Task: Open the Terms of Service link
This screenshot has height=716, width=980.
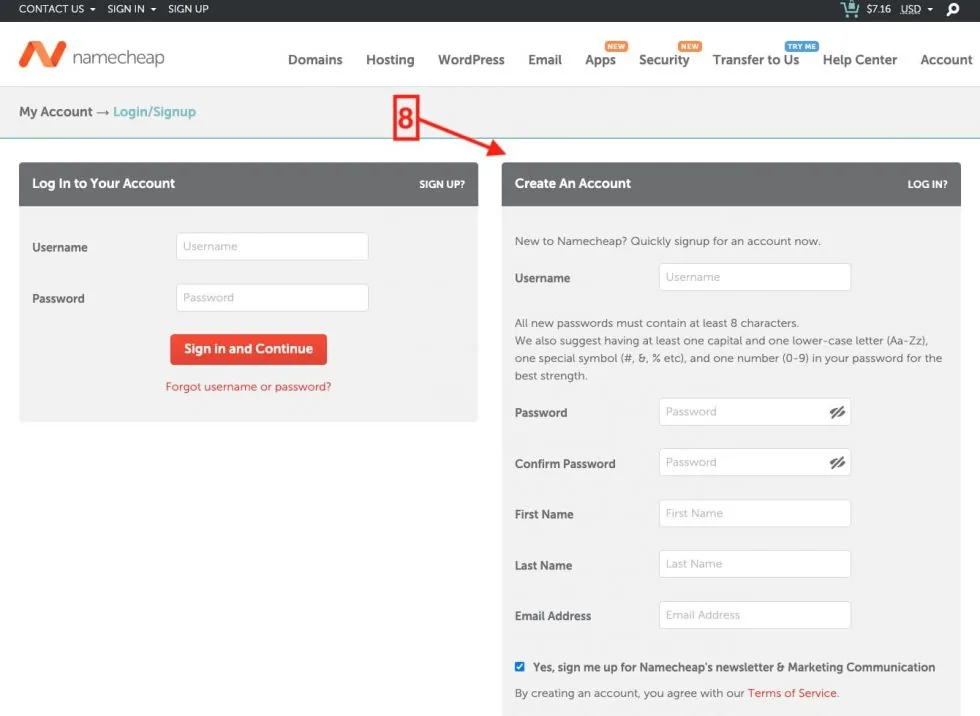Action: pyautogui.click(x=792, y=693)
